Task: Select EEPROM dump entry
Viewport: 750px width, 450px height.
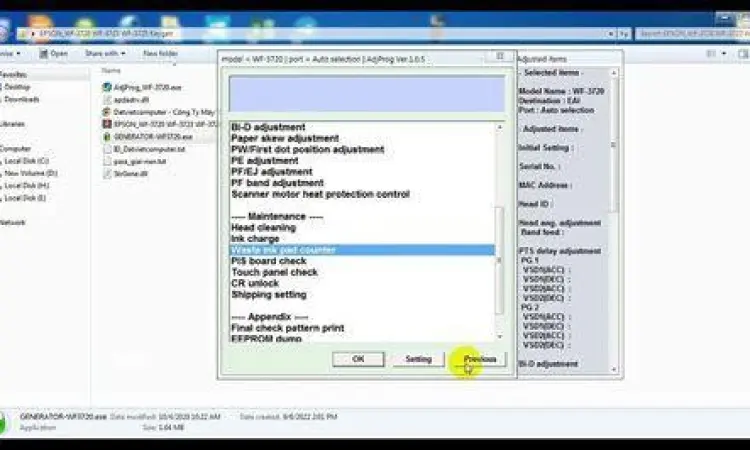Action: point(266,339)
